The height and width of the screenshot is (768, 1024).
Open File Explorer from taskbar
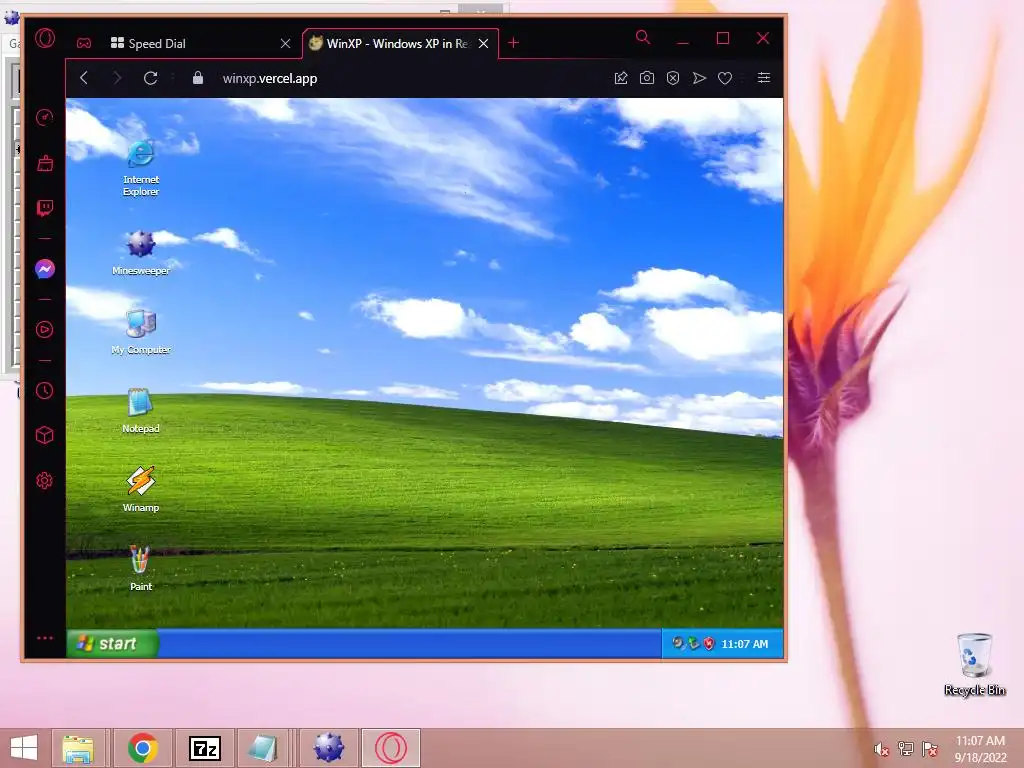coord(78,748)
